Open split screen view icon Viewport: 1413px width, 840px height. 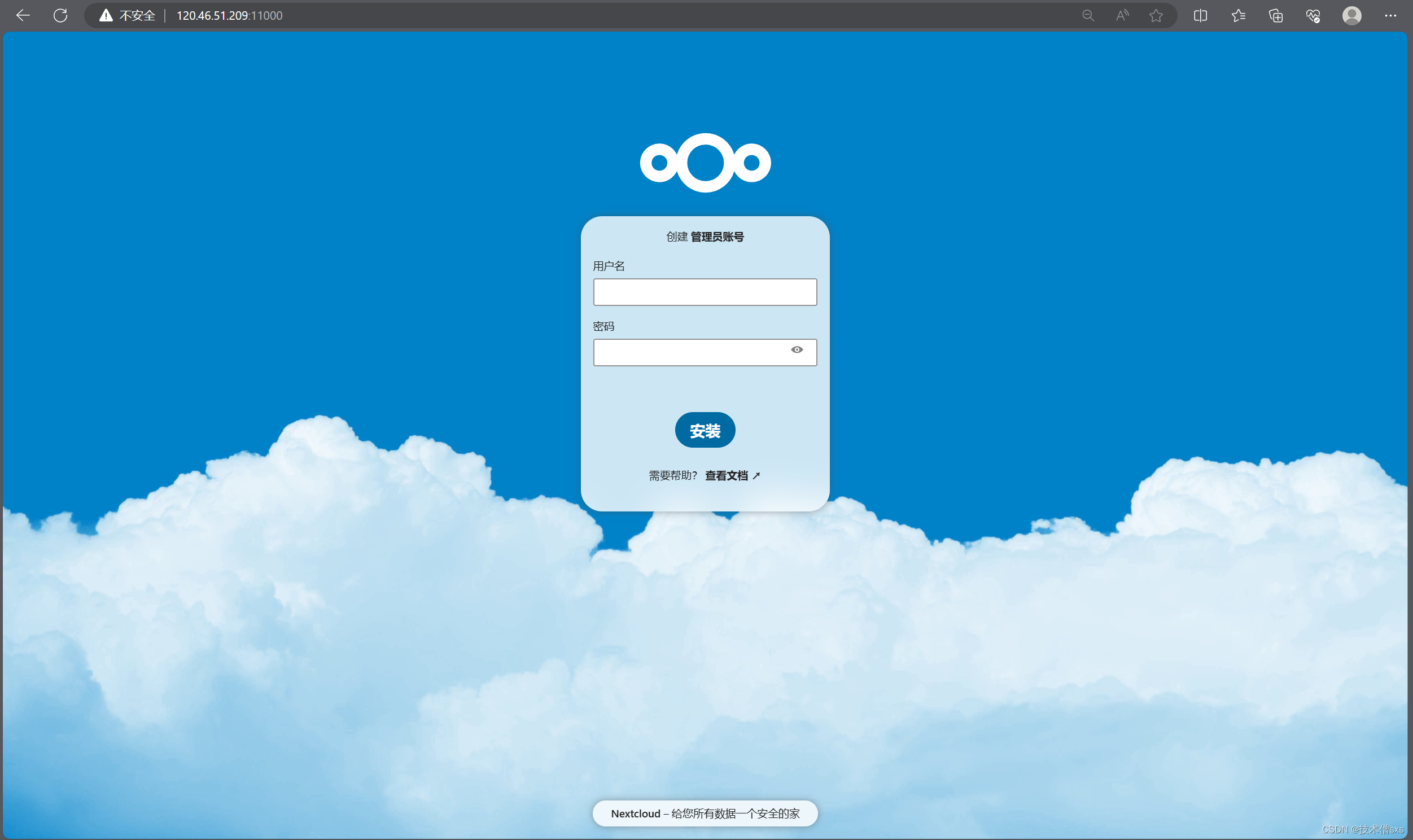pyautogui.click(x=1200, y=15)
